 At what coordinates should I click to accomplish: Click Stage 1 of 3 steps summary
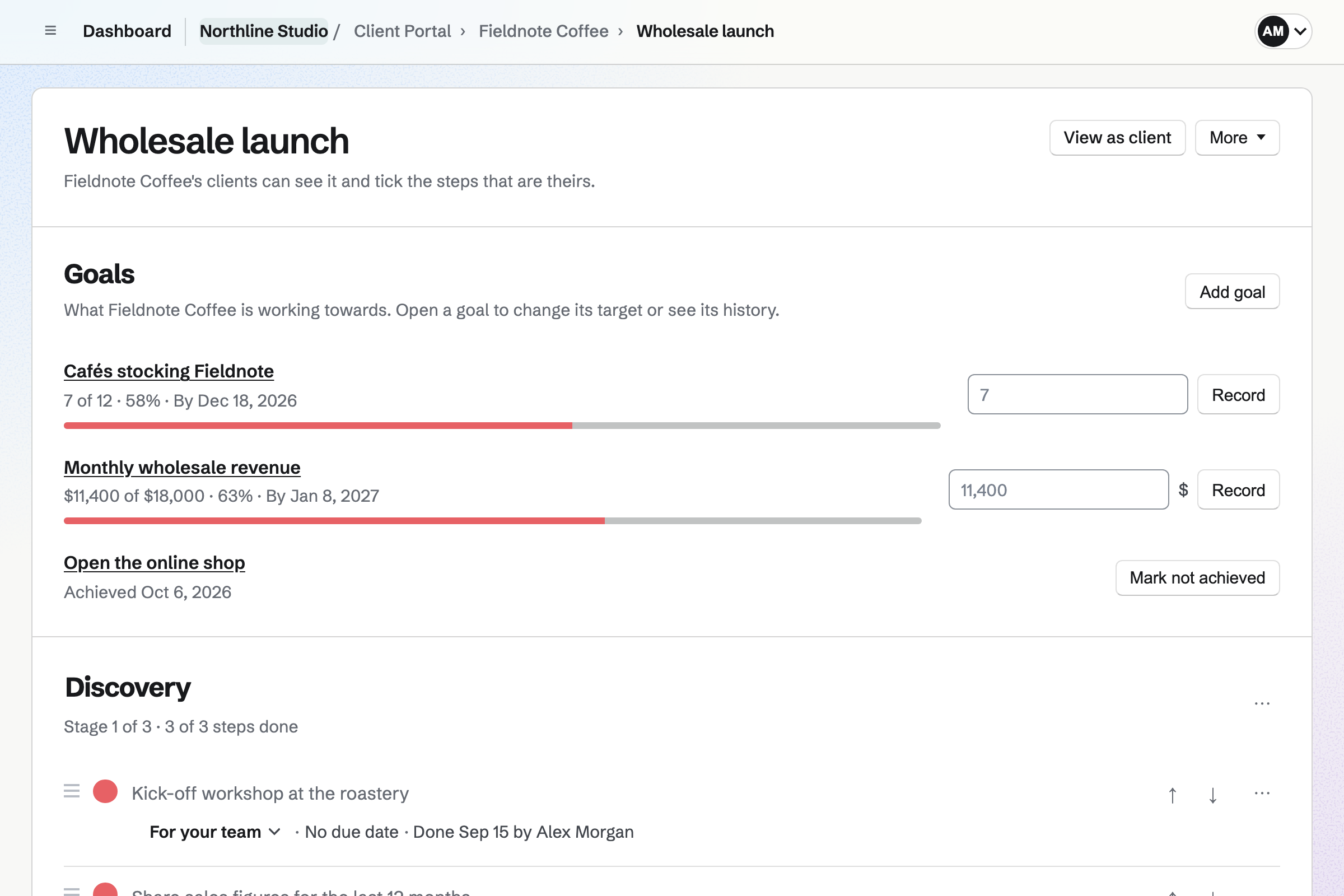point(180,726)
